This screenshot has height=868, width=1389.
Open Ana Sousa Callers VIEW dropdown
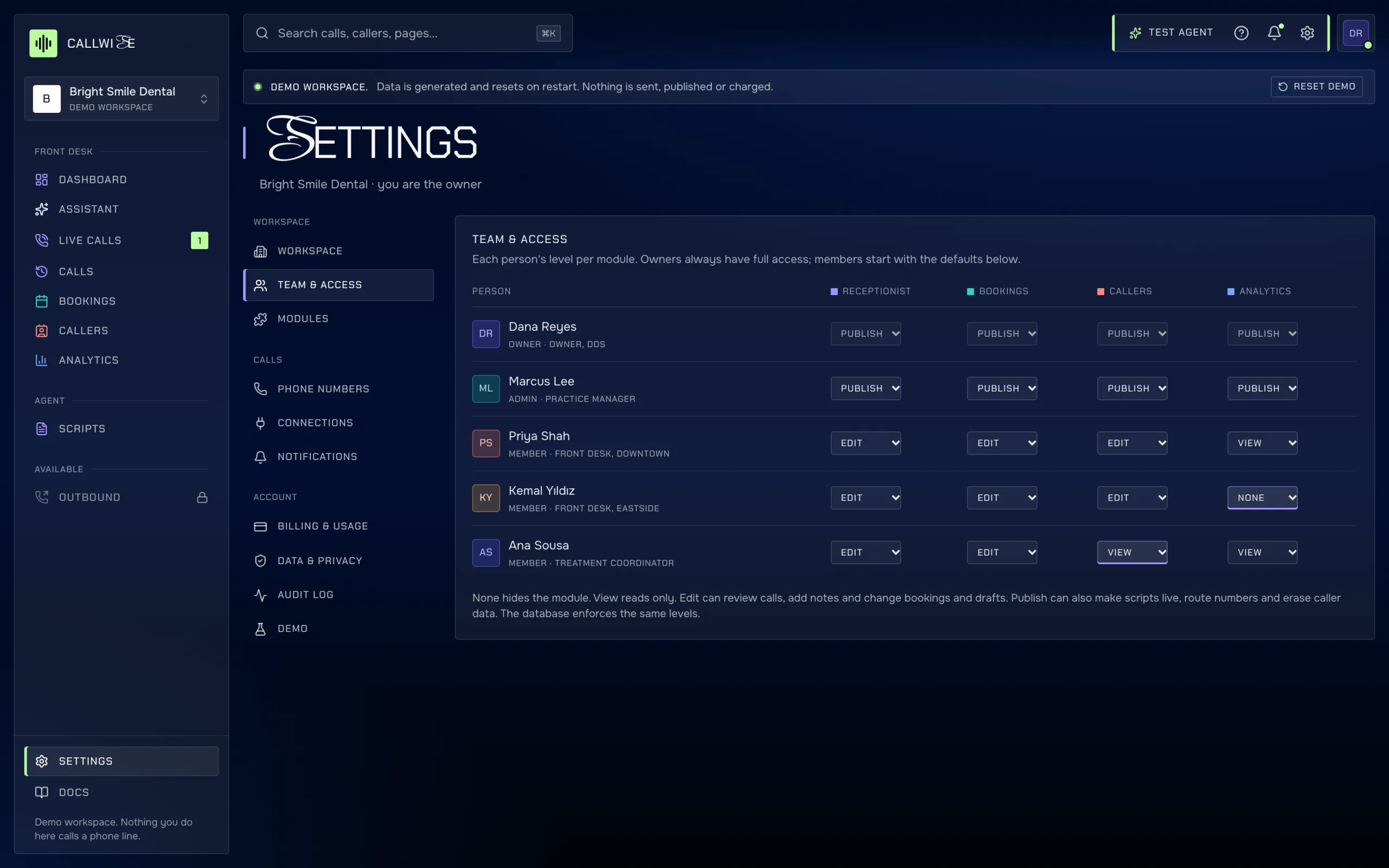tap(1132, 552)
